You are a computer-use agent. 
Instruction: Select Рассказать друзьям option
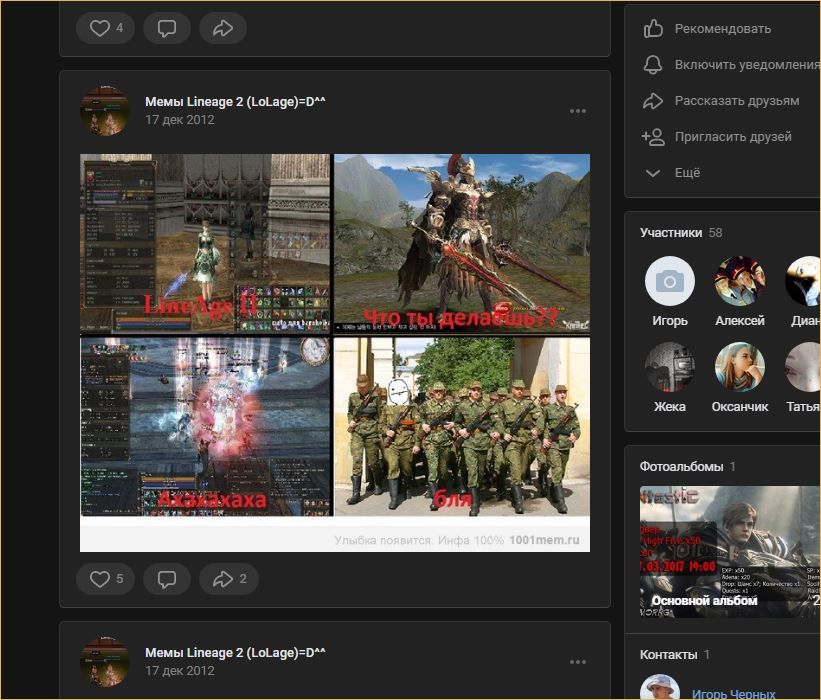tap(737, 101)
